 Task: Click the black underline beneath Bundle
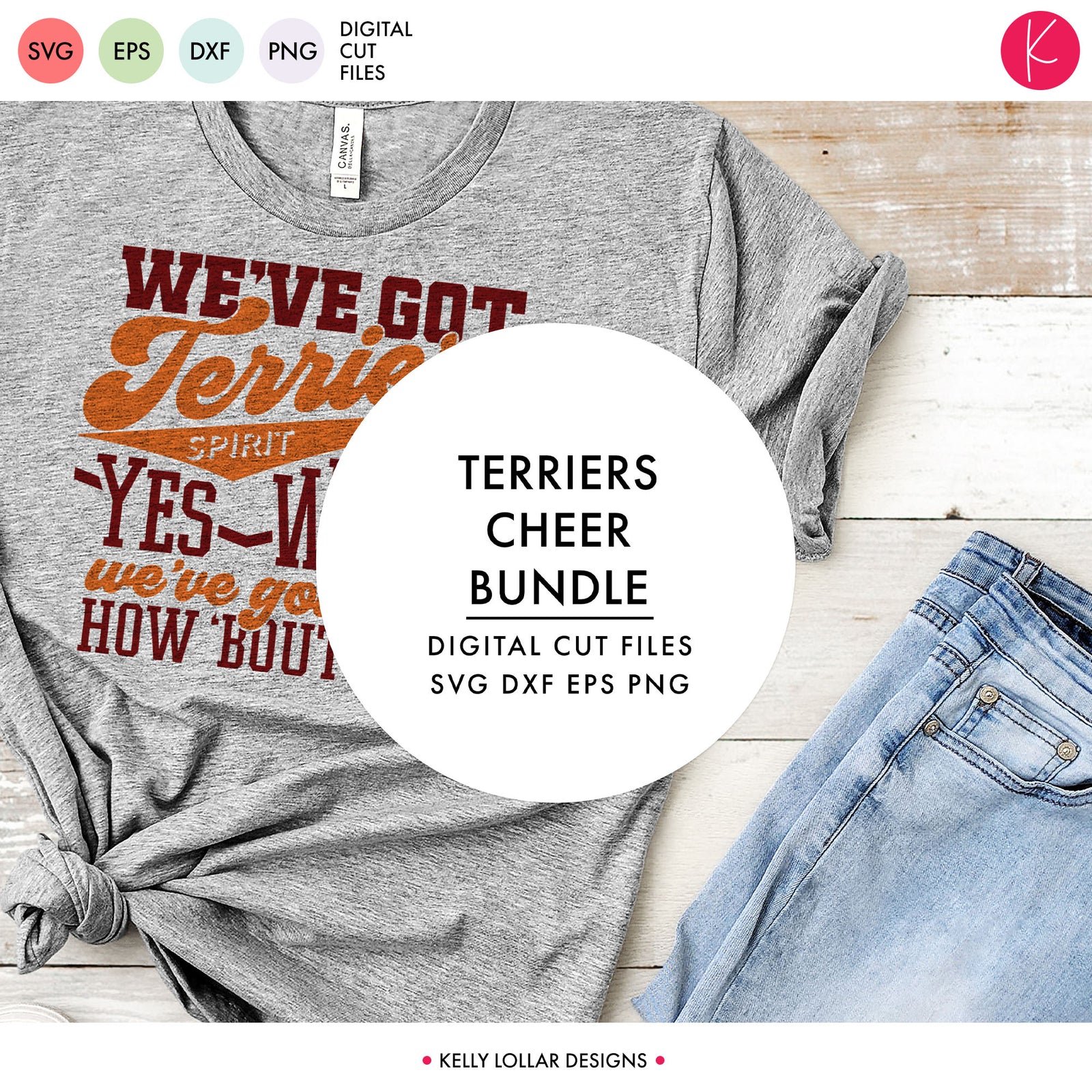(560, 618)
